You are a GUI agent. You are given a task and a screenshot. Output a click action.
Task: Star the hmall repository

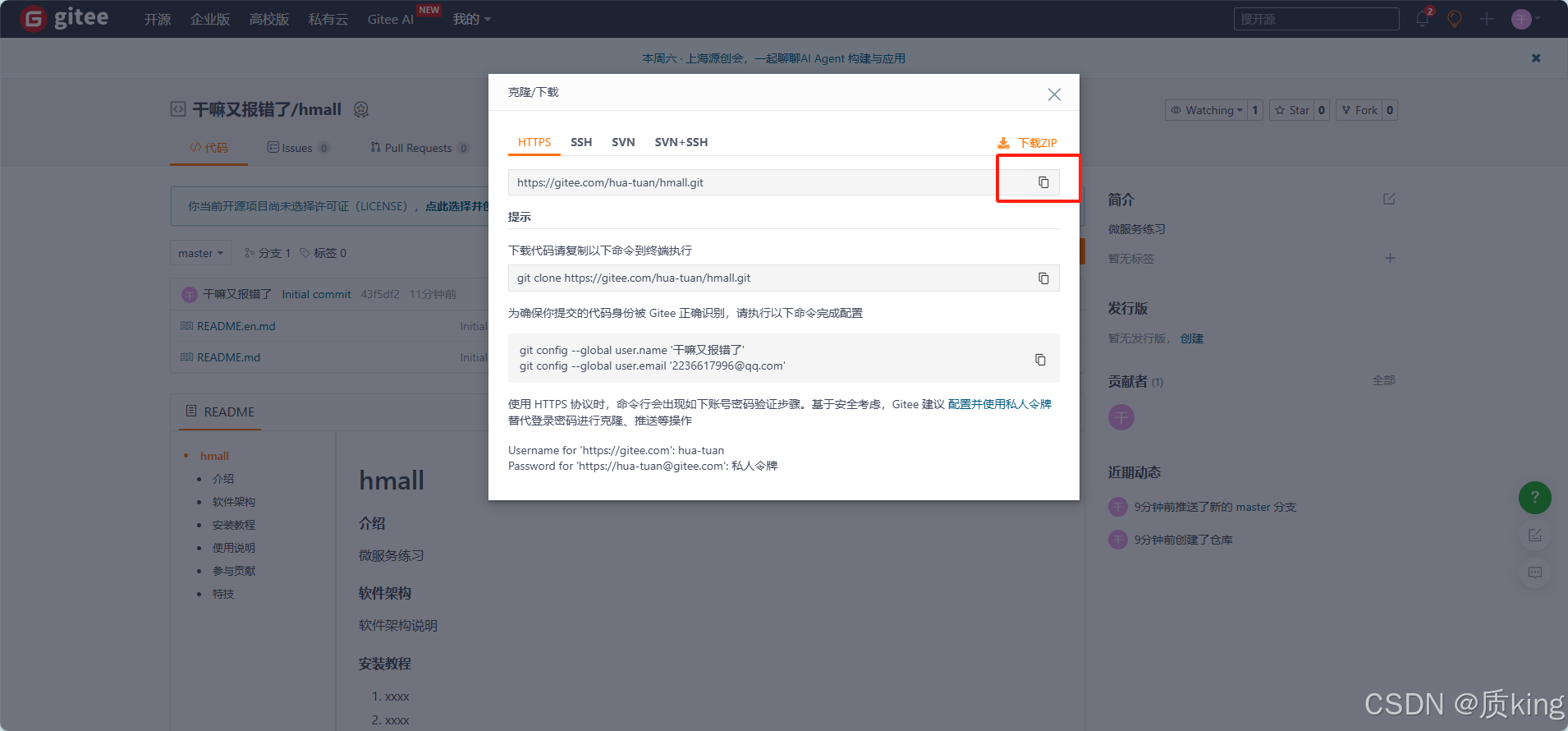[1292, 110]
